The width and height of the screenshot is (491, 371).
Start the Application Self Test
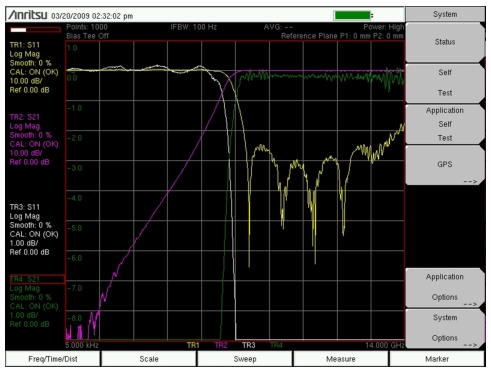[445, 124]
